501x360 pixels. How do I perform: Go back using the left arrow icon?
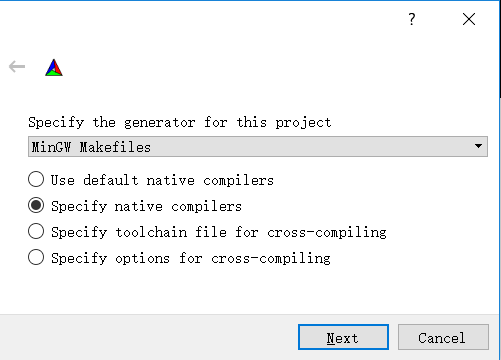point(17,67)
